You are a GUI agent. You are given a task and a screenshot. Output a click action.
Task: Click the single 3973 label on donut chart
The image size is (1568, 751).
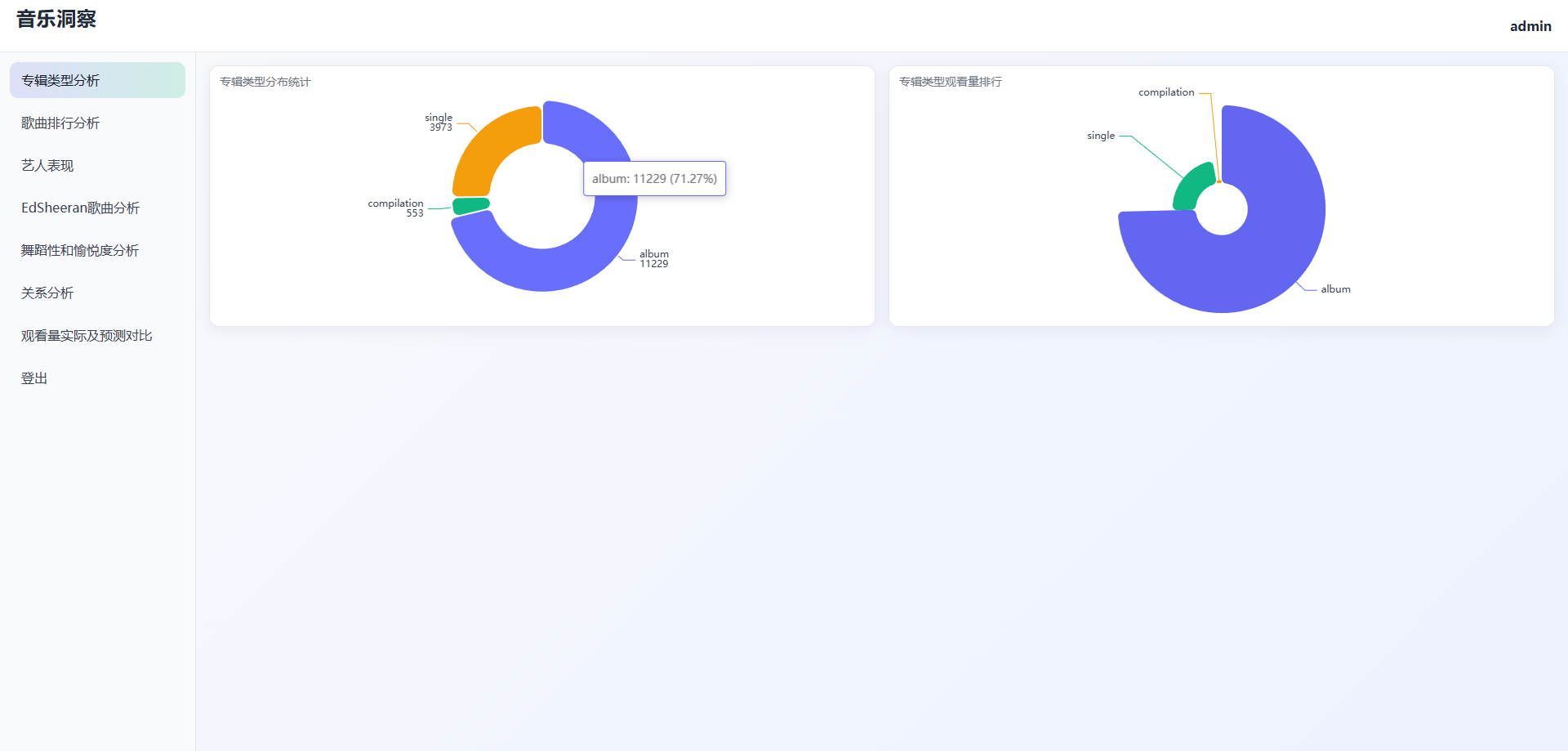coord(439,123)
